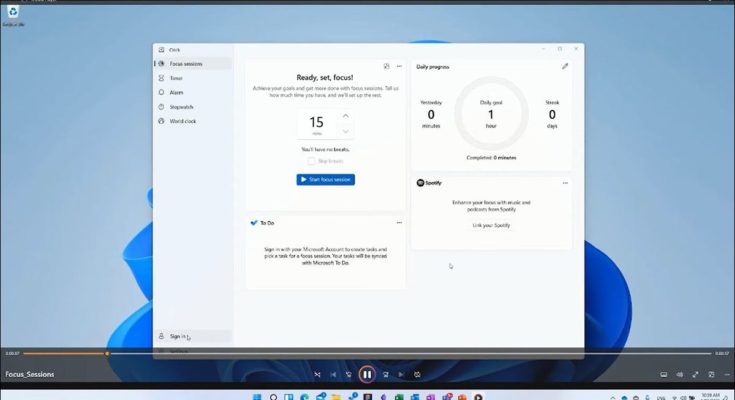735x400 pixels.
Task: Decrease focus minutes with down arrow
Action: click(x=346, y=131)
